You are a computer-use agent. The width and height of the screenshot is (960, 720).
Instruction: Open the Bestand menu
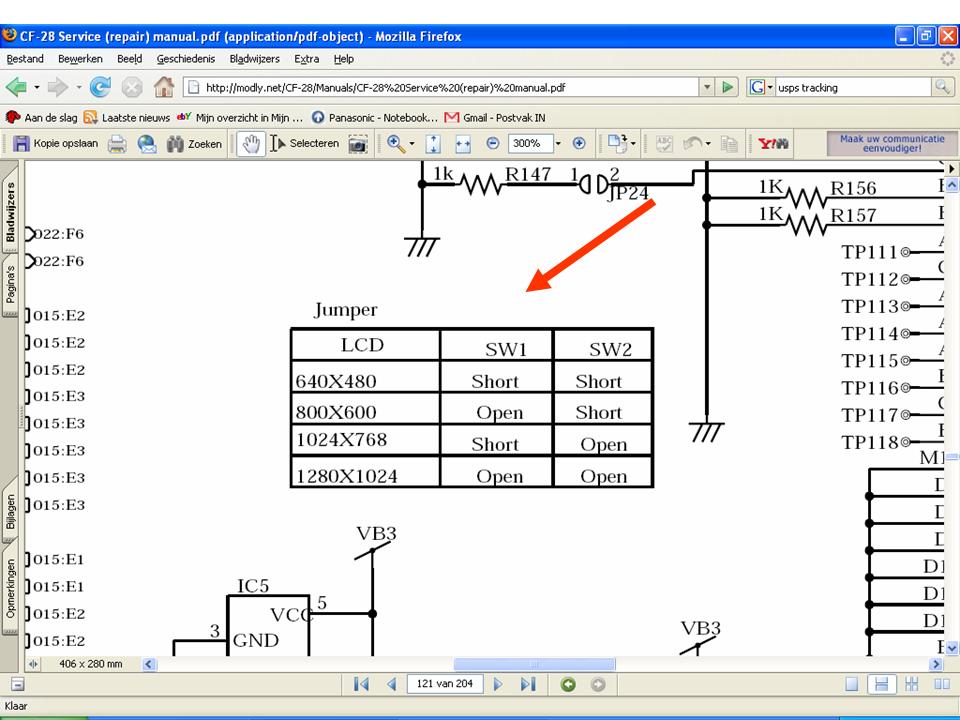(25, 59)
